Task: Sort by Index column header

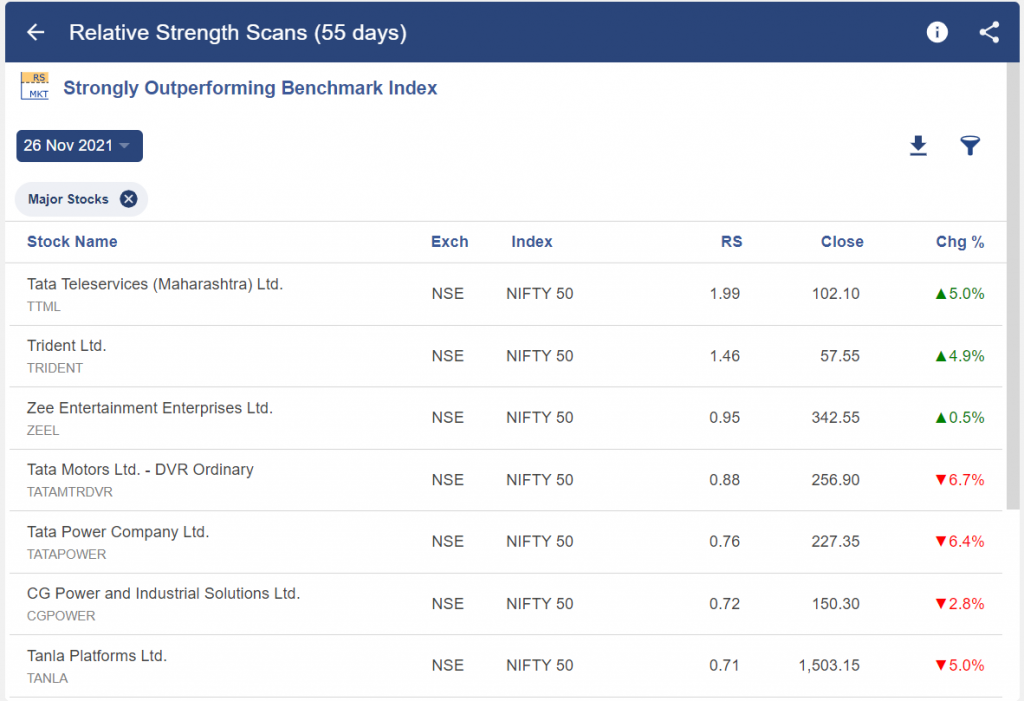Action: (532, 242)
